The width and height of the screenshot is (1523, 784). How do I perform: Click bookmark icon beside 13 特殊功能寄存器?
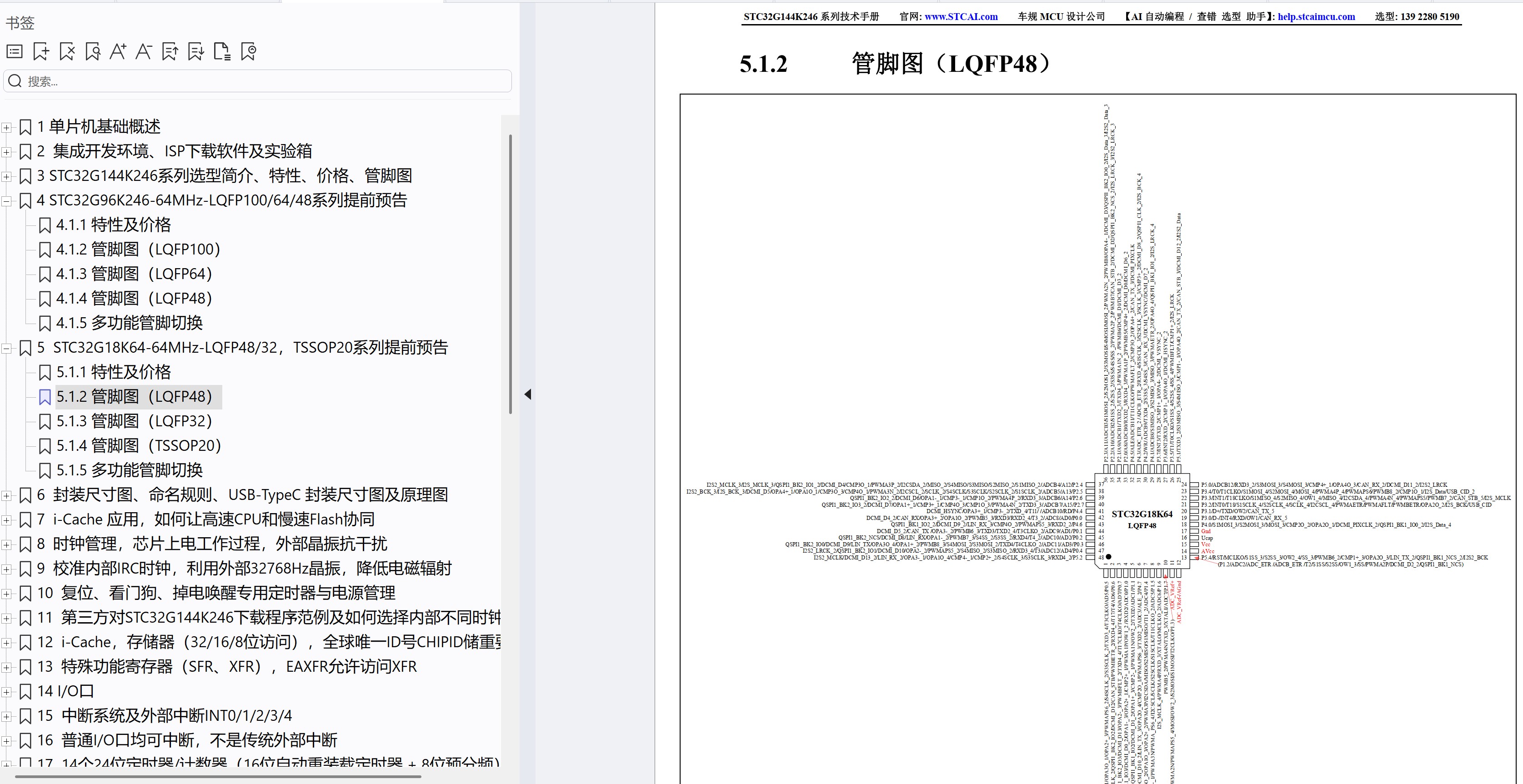coord(25,667)
